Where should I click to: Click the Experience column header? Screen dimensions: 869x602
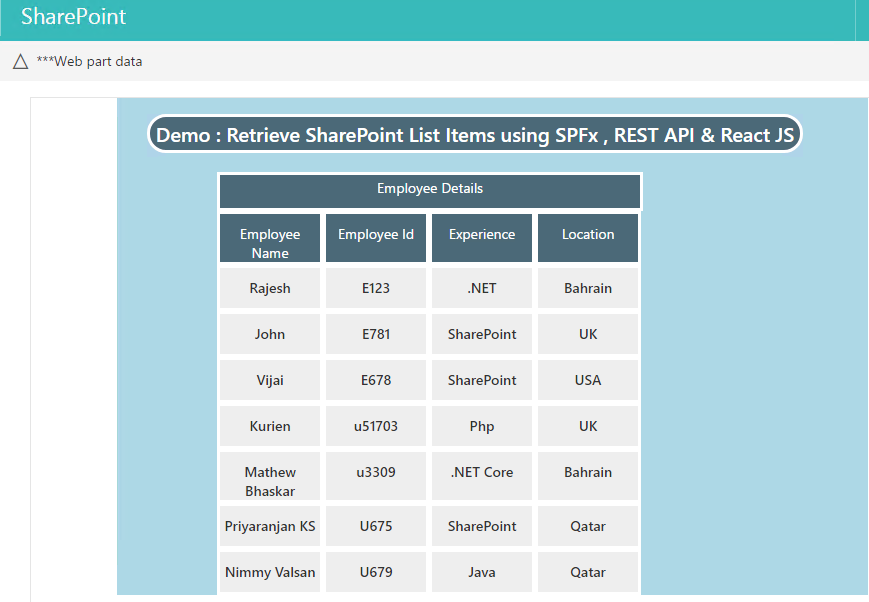(x=482, y=235)
